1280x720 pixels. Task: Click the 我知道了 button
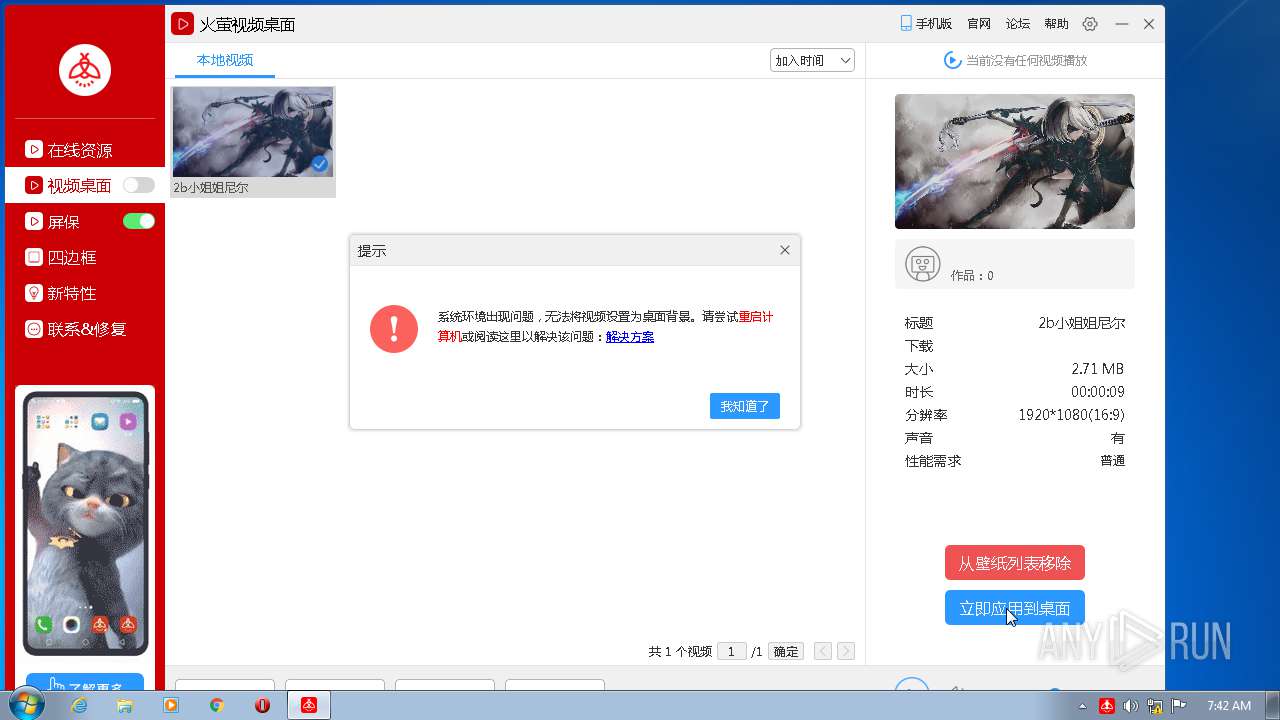(x=745, y=406)
